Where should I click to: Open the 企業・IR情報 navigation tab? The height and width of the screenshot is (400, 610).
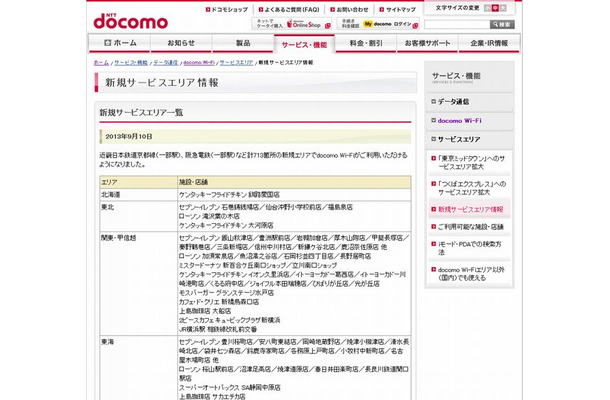click(489, 43)
